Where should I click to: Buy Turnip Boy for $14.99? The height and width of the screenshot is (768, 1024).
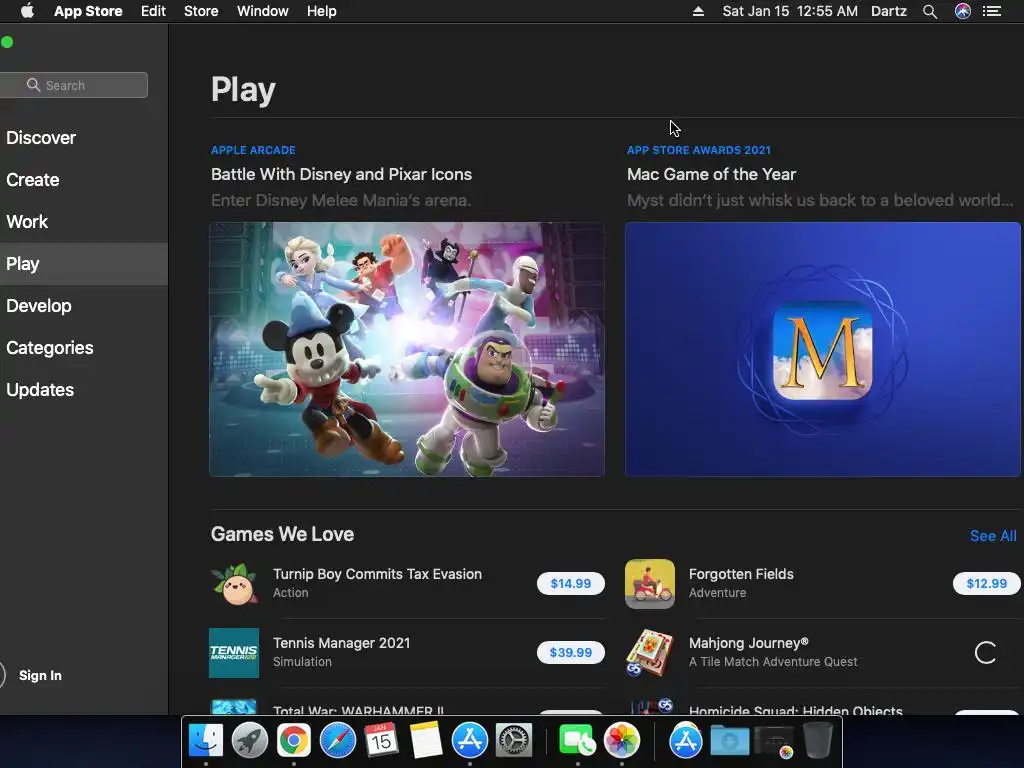[571, 584]
